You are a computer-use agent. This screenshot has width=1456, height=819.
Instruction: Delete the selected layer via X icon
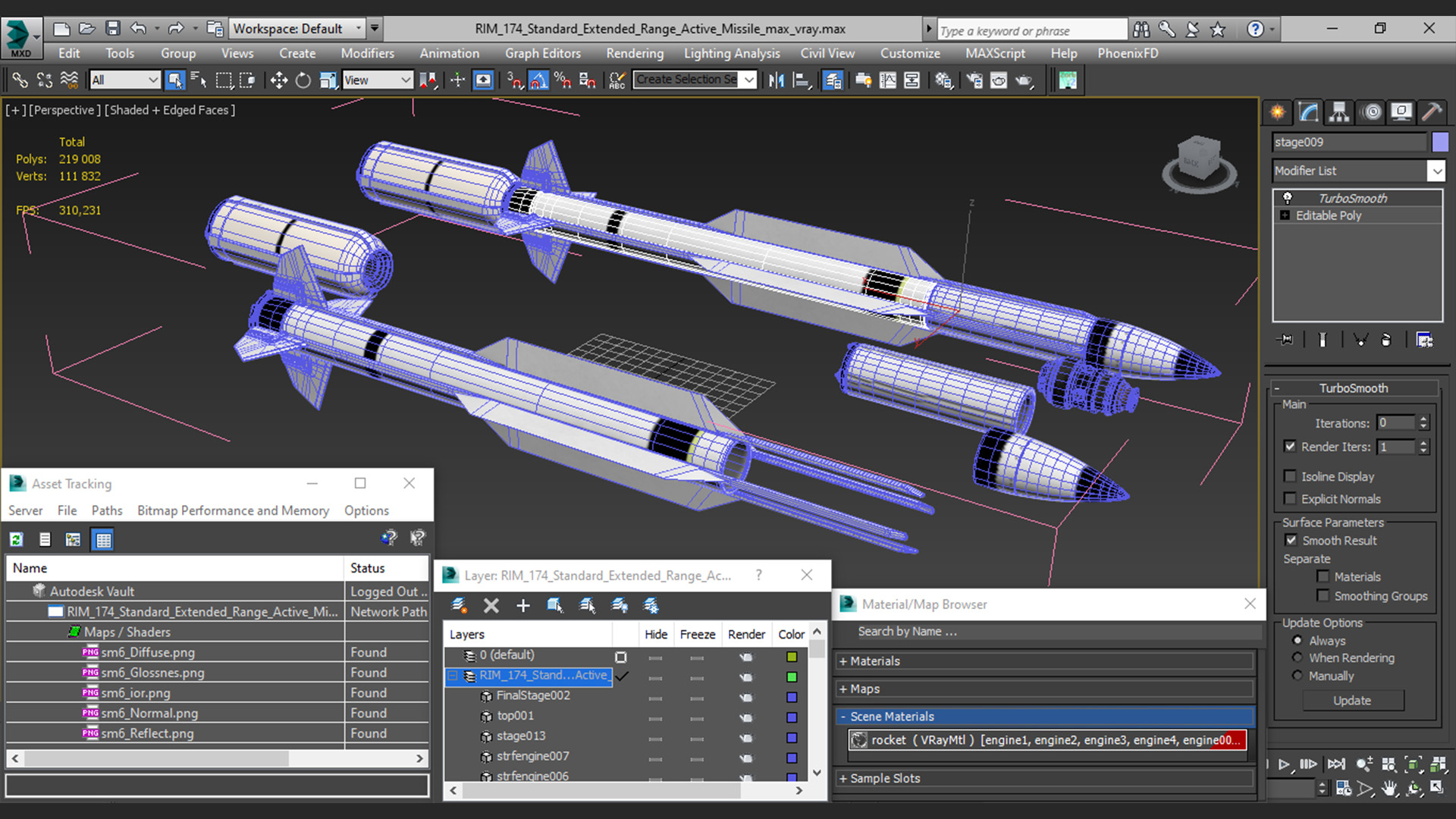pos(491,605)
